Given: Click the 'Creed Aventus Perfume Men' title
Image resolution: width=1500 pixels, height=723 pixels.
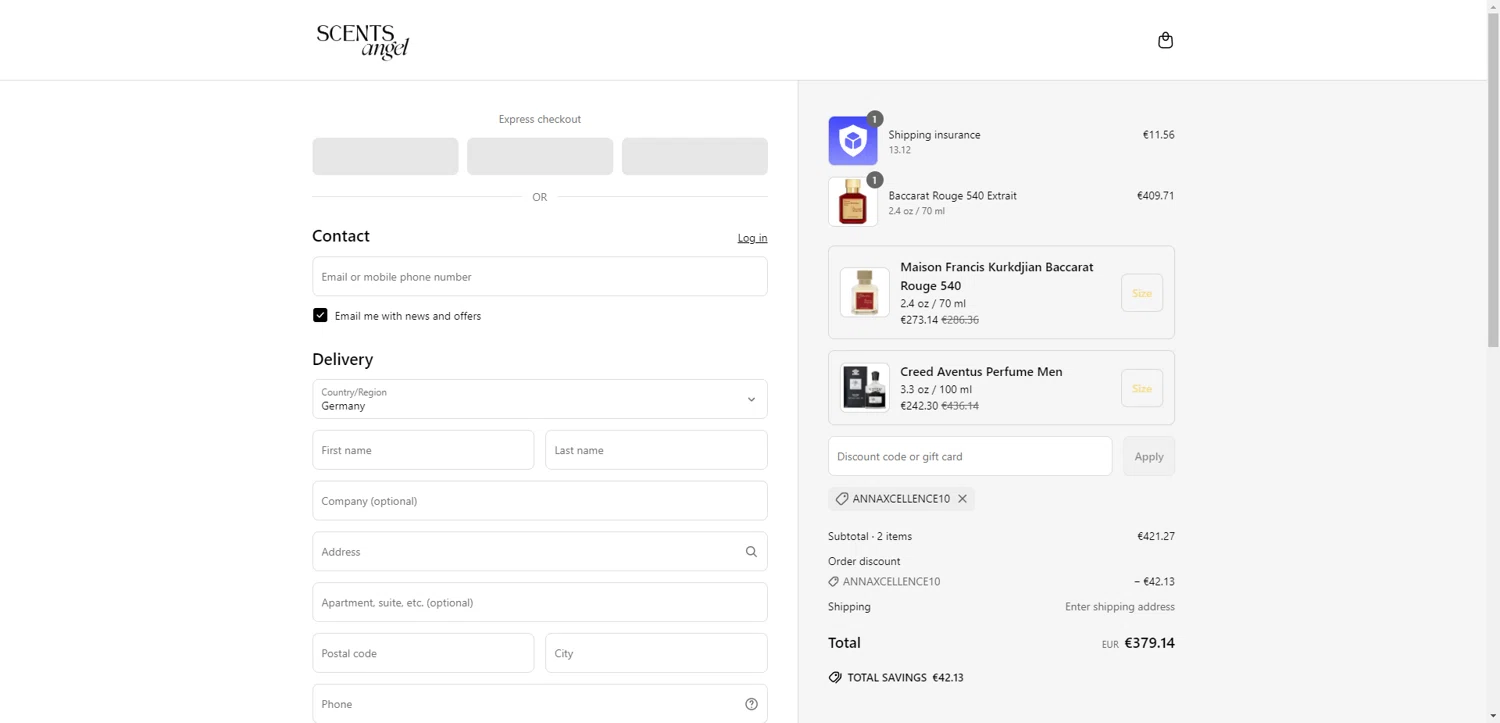Looking at the screenshot, I should [981, 371].
